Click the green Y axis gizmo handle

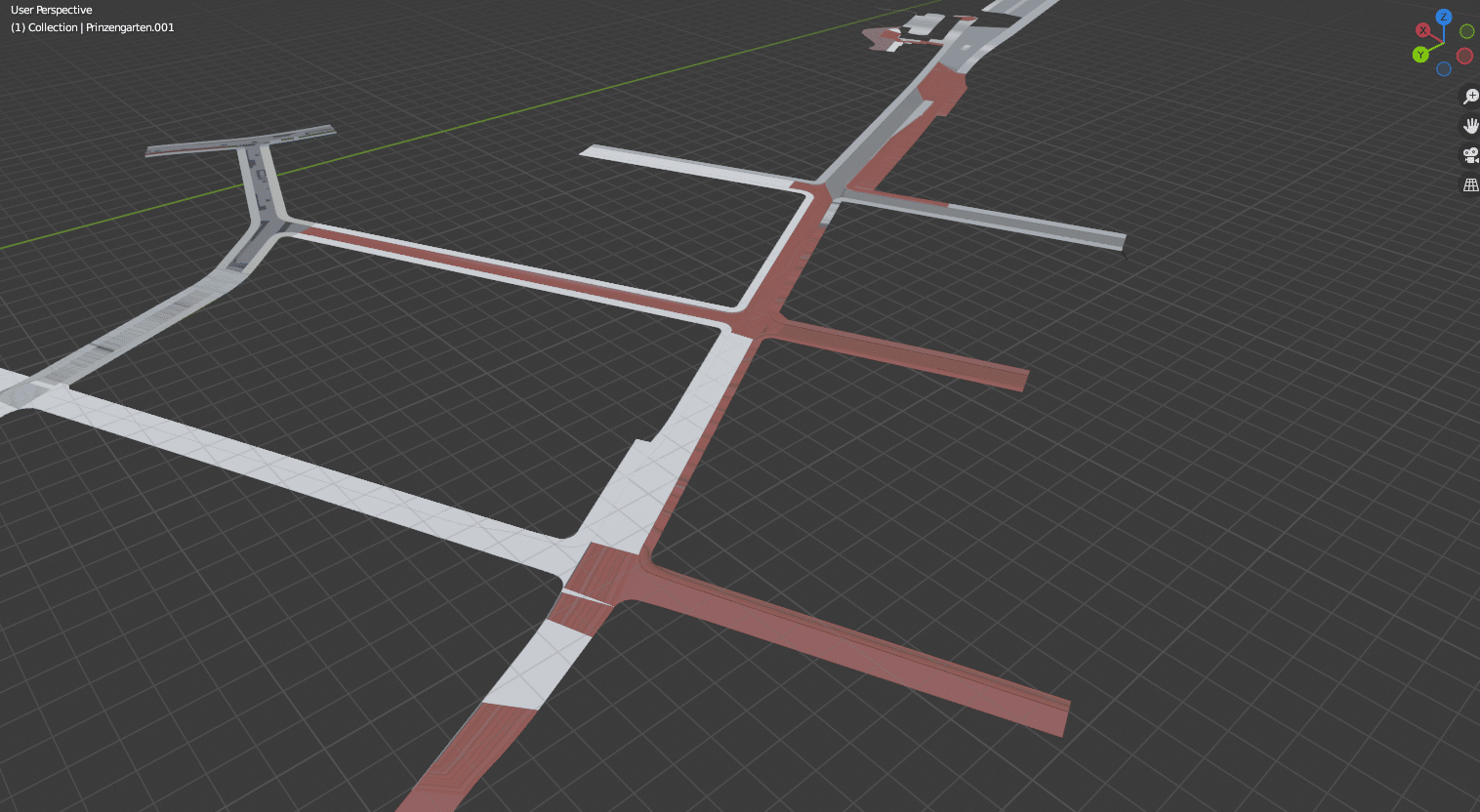(1420, 55)
